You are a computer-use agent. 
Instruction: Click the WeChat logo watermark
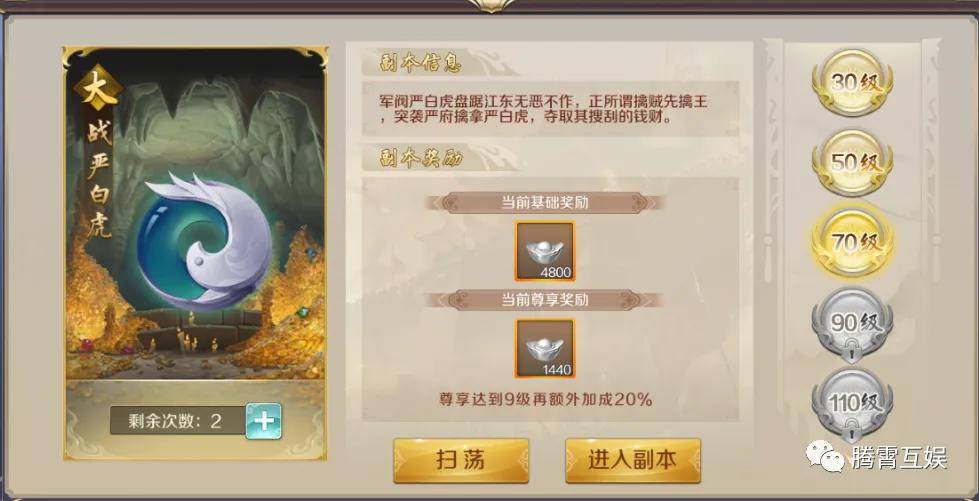825,455
